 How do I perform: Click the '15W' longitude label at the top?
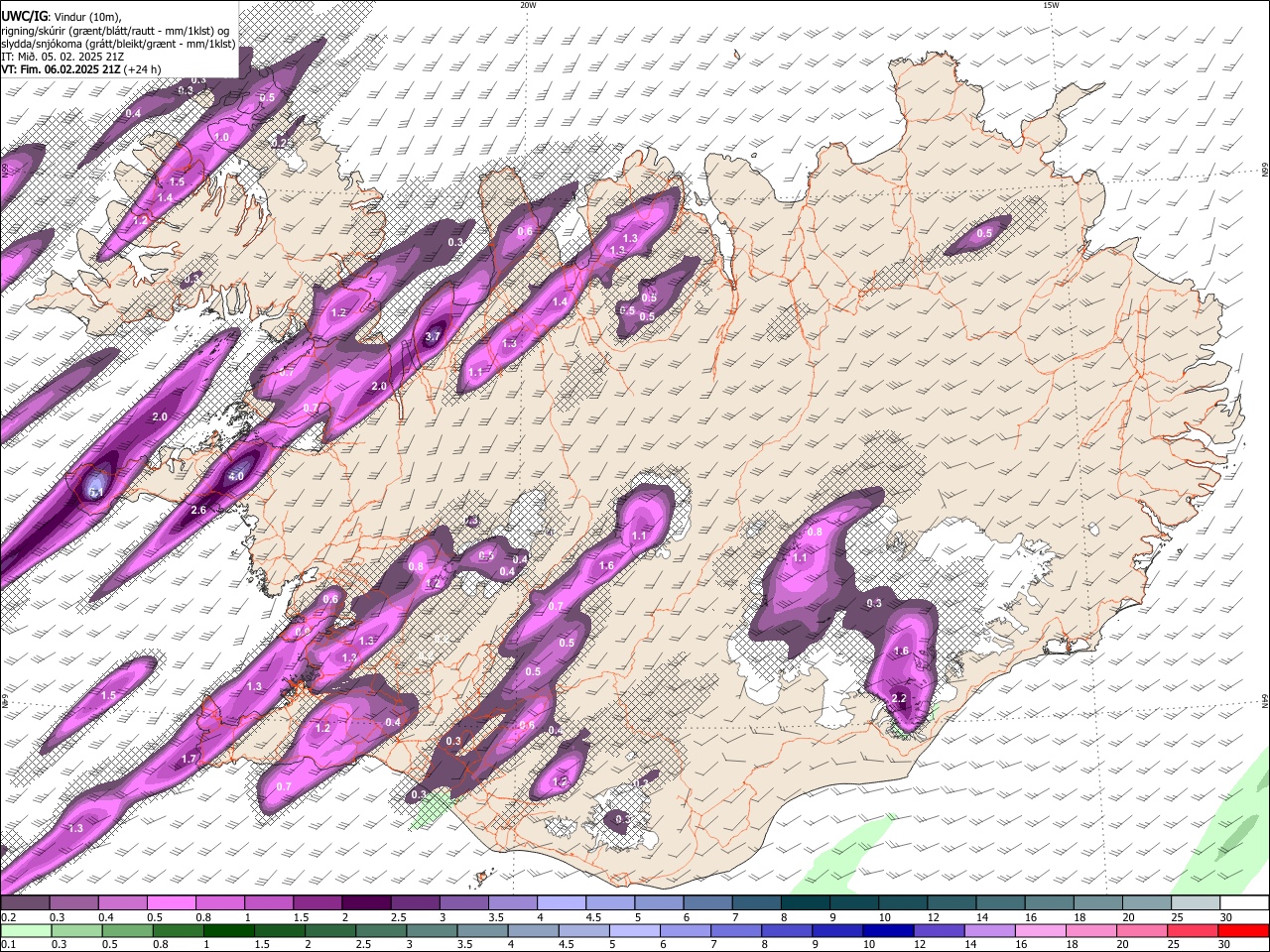coord(1051,5)
